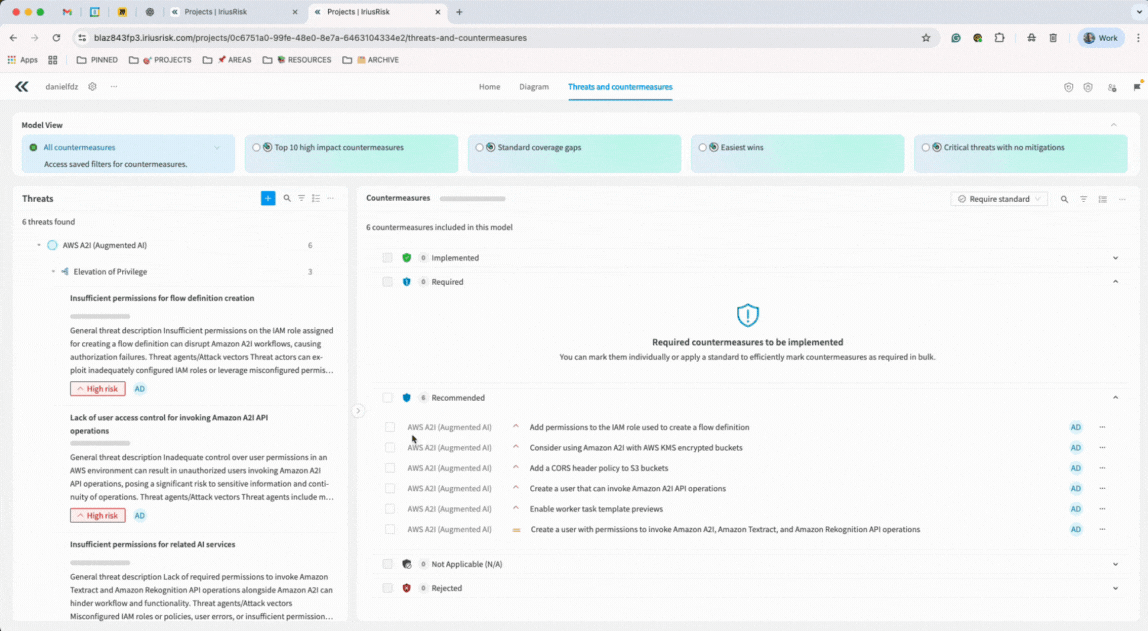Viewport: 1148px width, 631px height.
Task: Collapse the Model View section chevron
Action: [x=1114, y=125]
